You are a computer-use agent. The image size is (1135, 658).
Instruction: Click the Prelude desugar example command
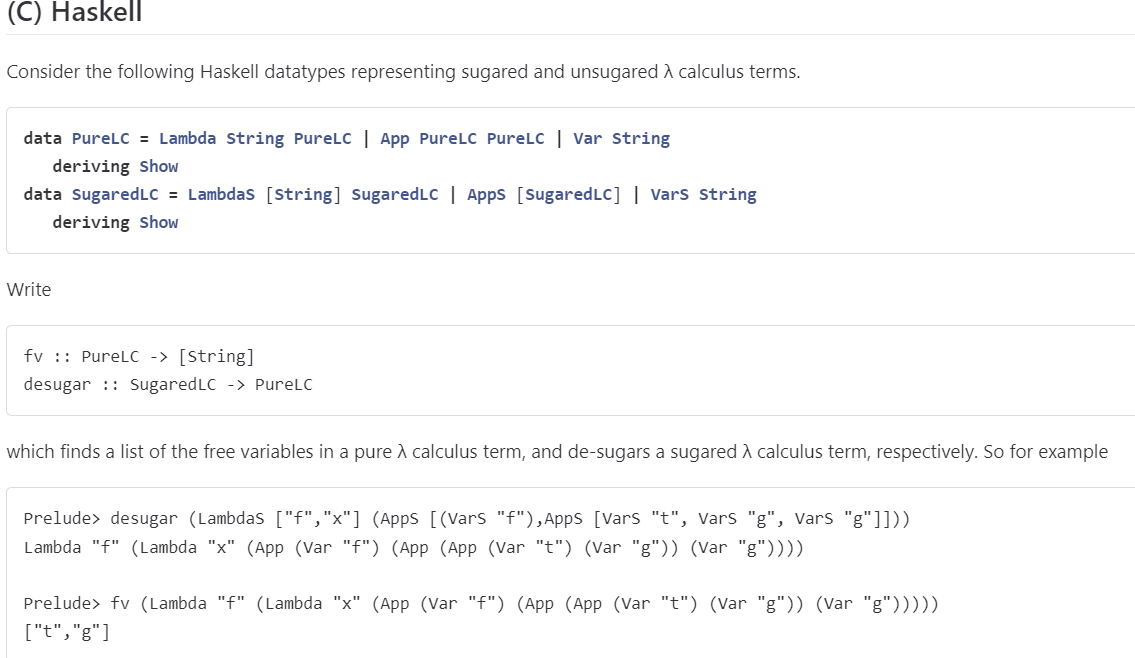(x=467, y=518)
